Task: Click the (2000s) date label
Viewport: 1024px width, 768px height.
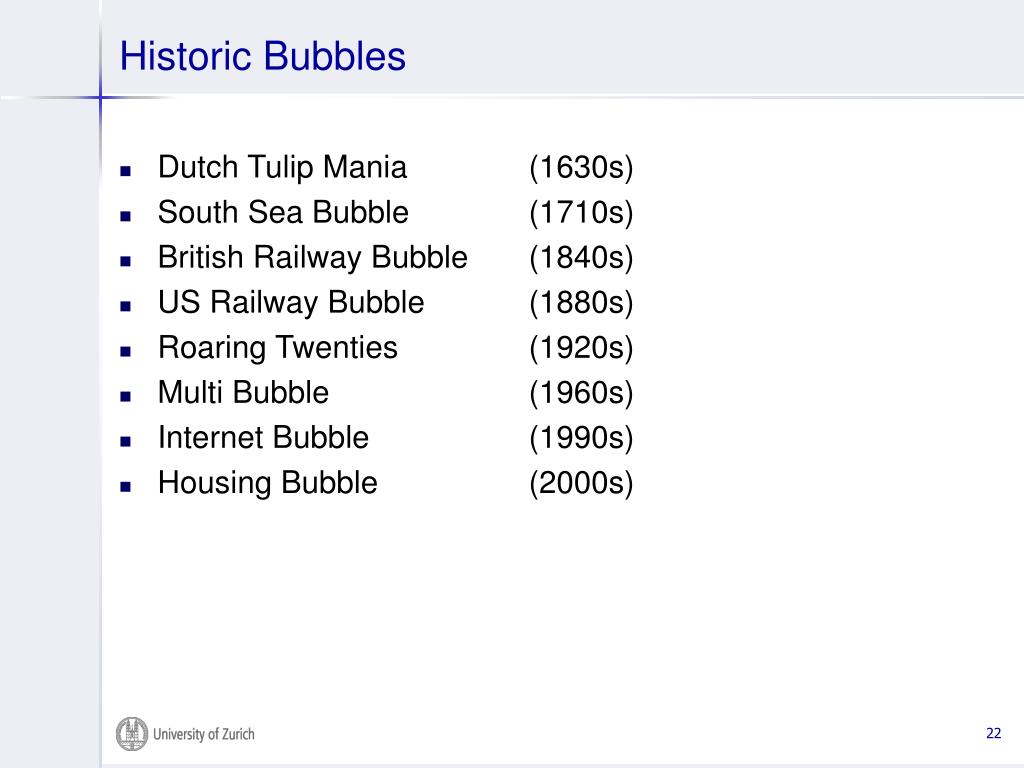Action: click(581, 483)
